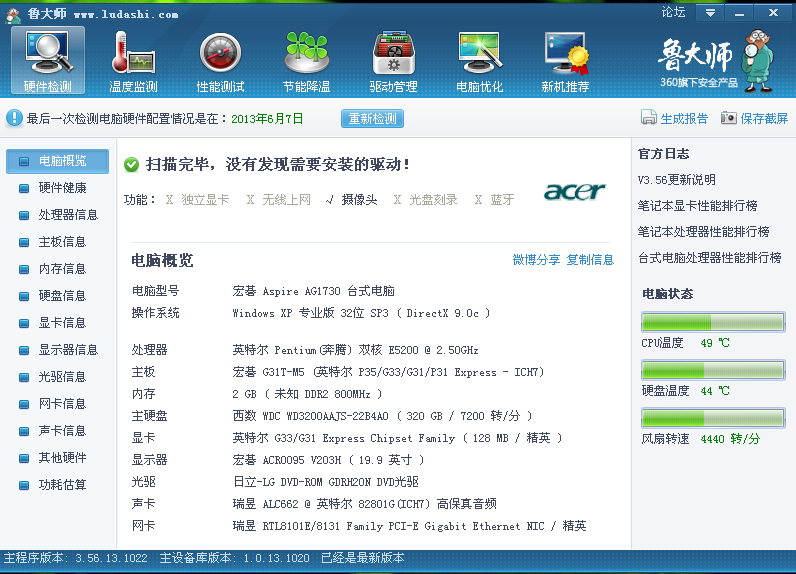The height and width of the screenshot is (574, 796).
Task: Click the Acer brand logo
Action: pyautogui.click(x=575, y=191)
